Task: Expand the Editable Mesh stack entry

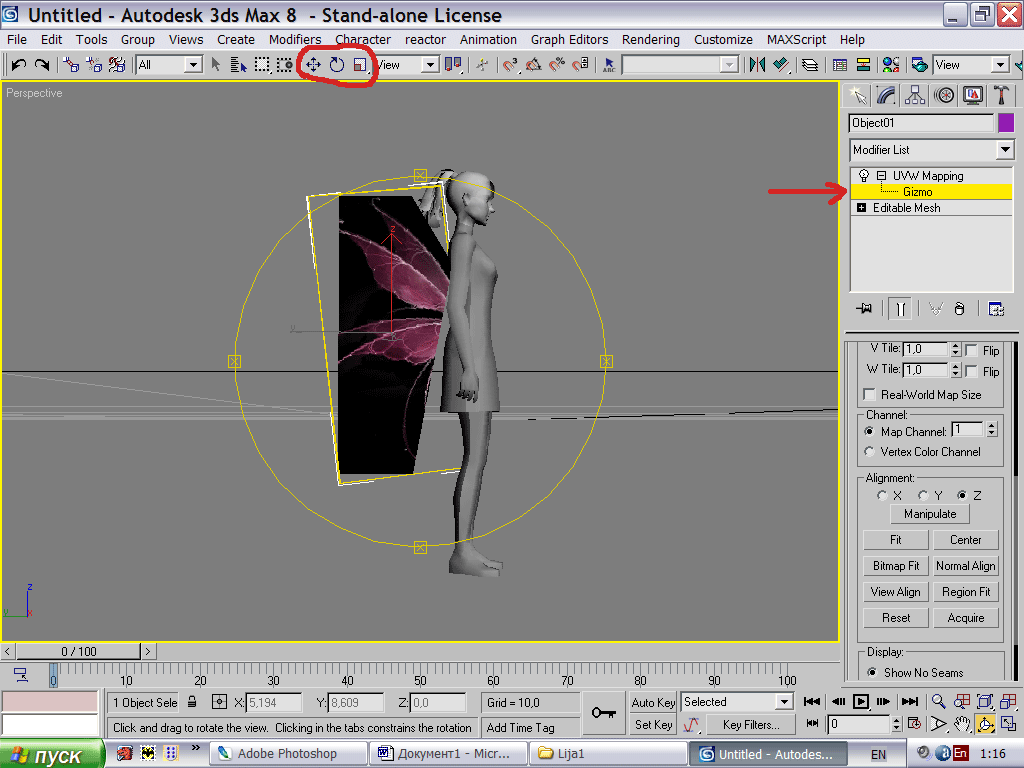Action: click(861, 208)
